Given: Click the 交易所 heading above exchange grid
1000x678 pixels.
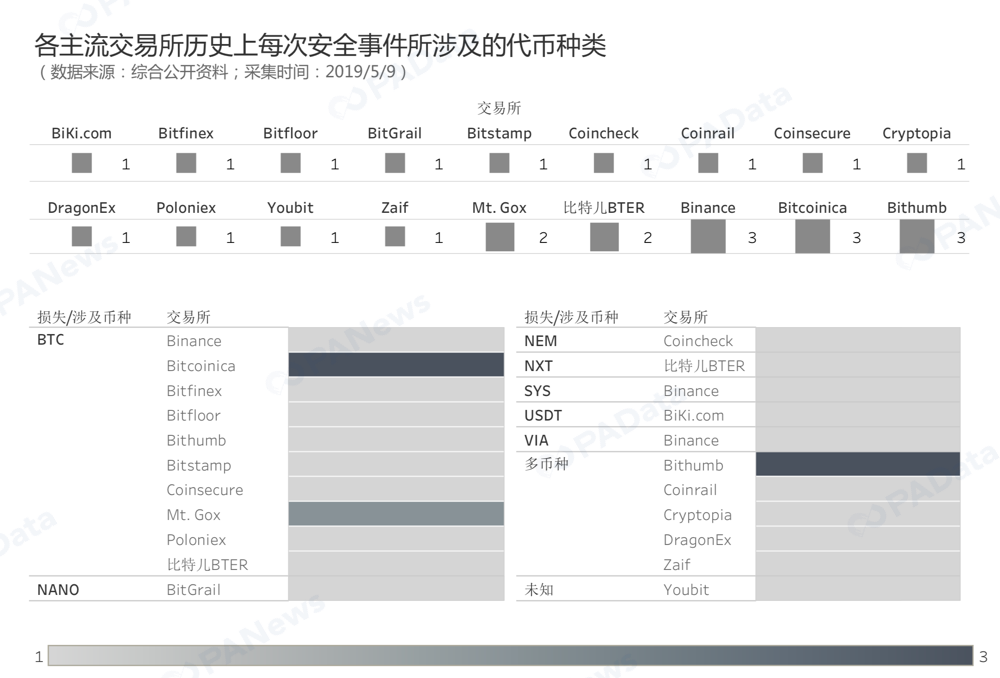Looking at the screenshot, I should 499,108.
